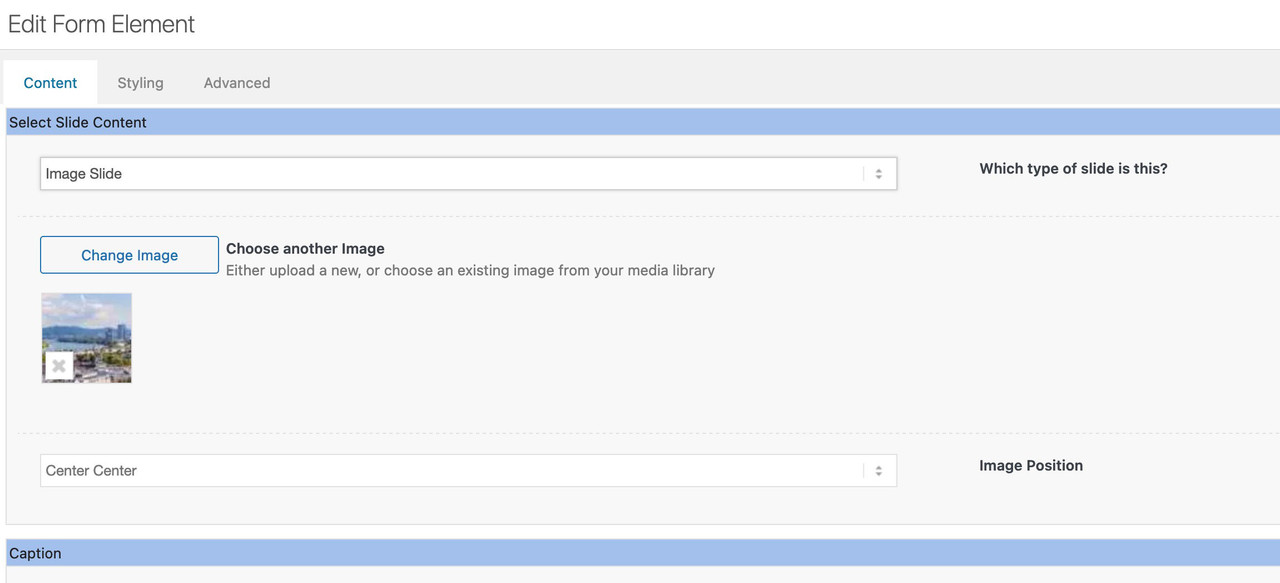Open the Image Slide type dropdown

click(468, 173)
